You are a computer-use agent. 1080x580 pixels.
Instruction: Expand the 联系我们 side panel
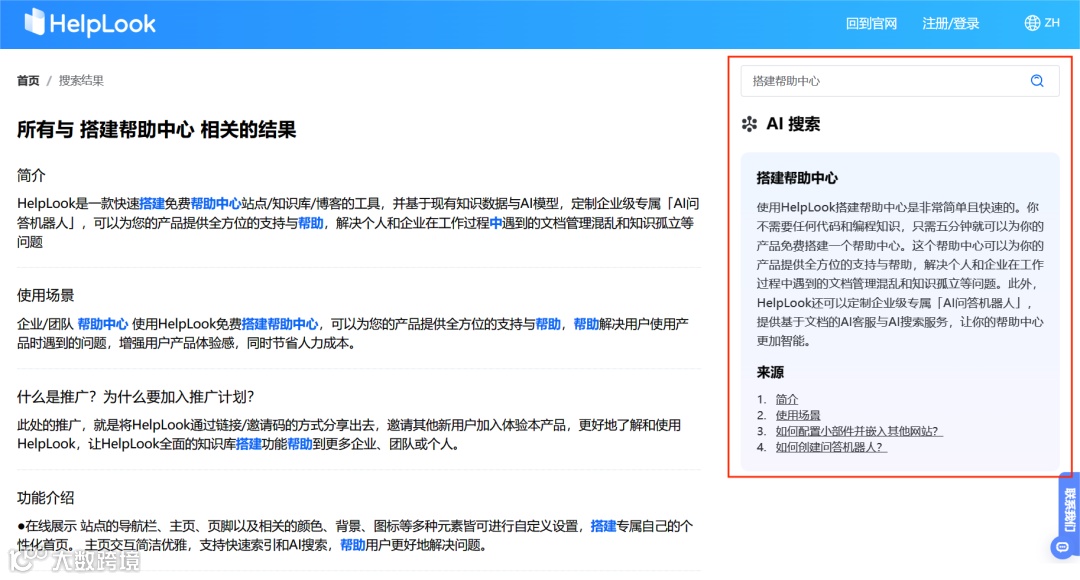point(1069,510)
